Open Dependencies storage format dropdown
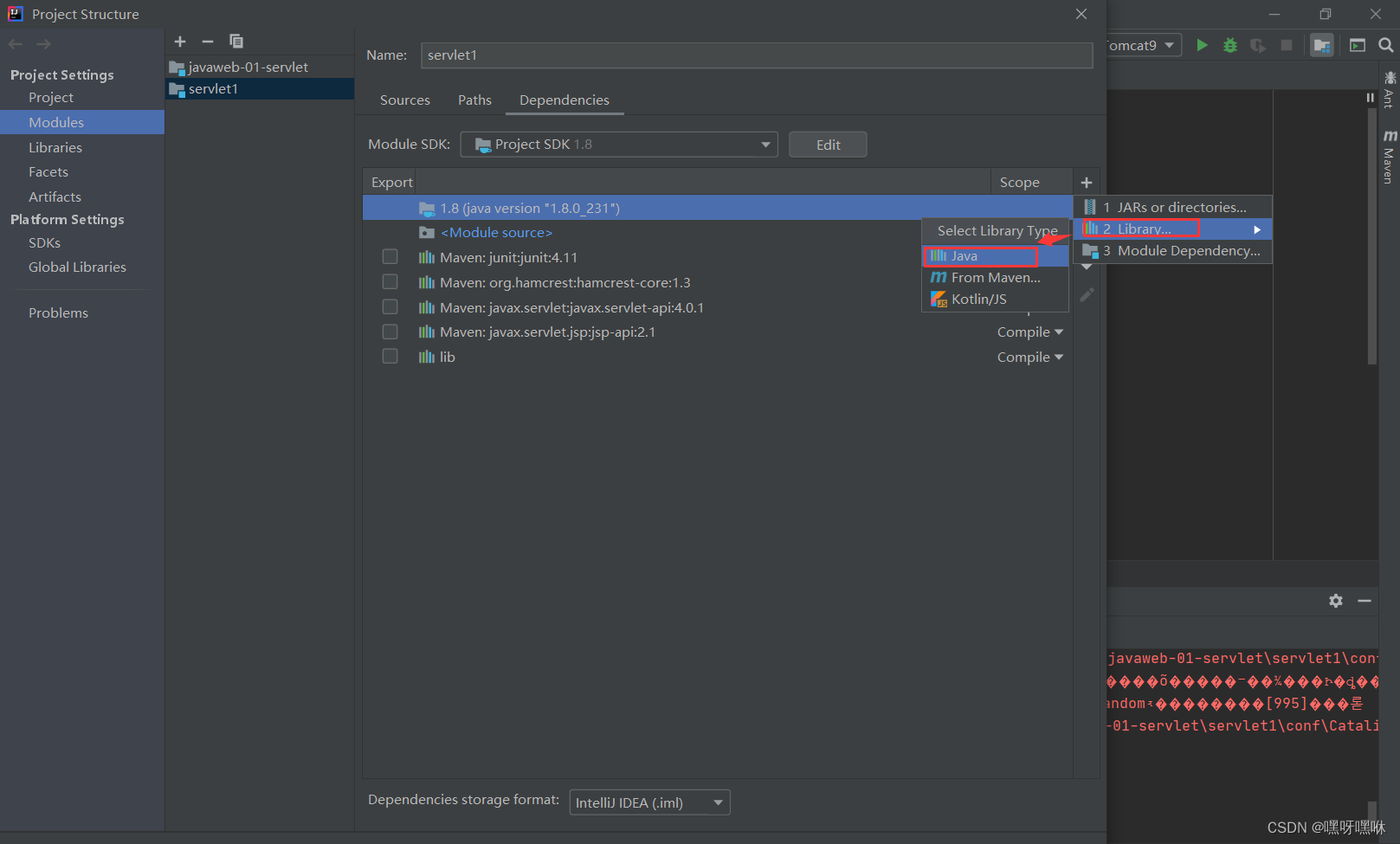This screenshot has height=844, width=1400. coord(650,802)
